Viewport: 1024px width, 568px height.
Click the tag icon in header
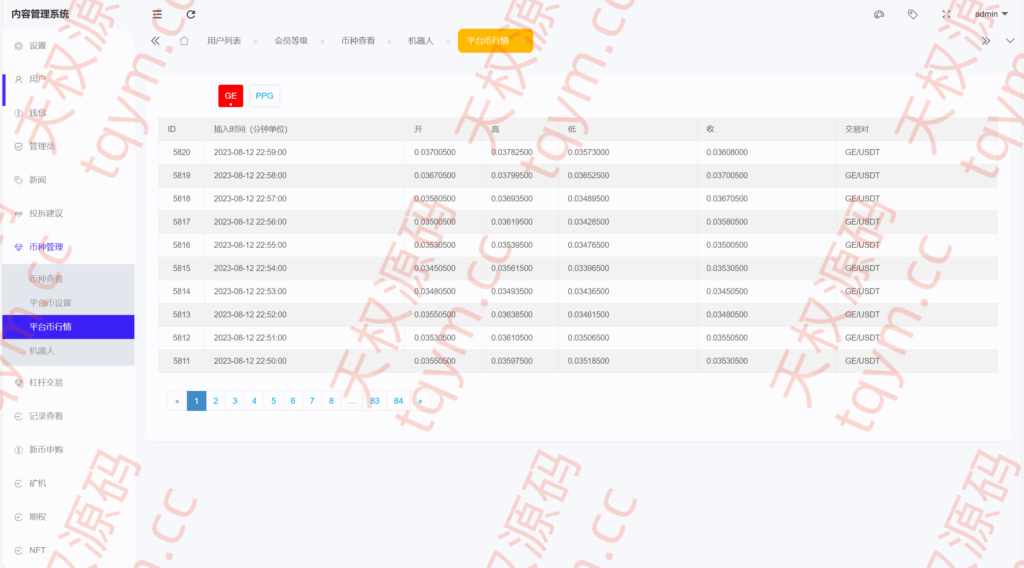tap(912, 14)
